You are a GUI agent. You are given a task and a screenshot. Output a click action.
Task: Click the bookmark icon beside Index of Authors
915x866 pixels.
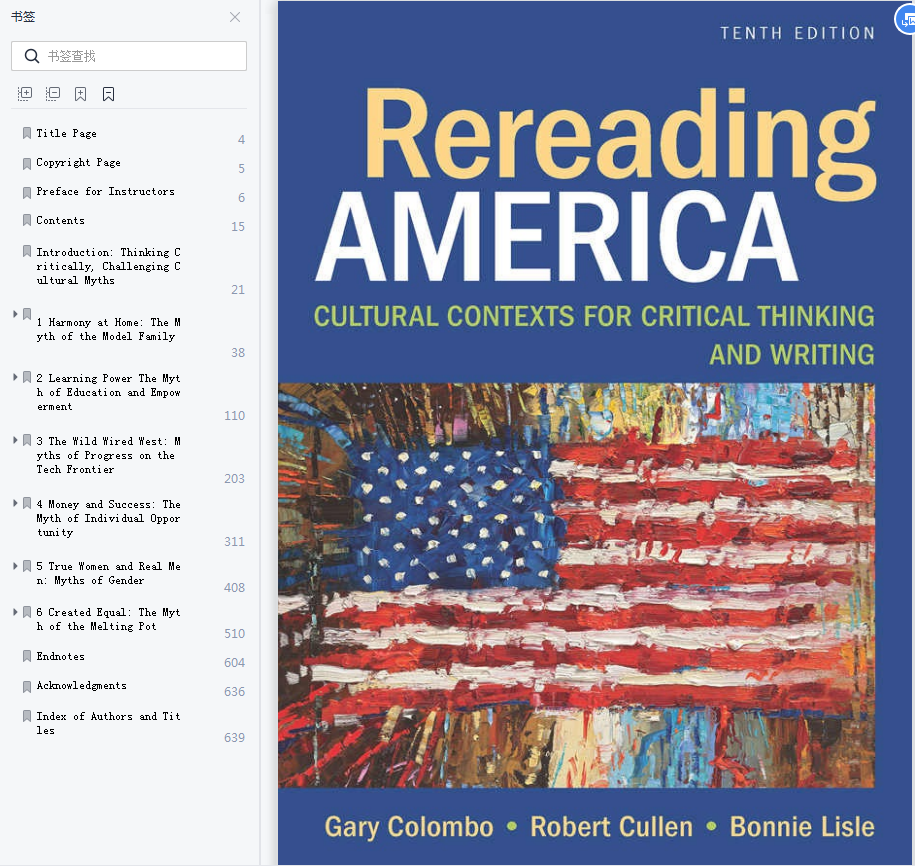tap(27, 716)
